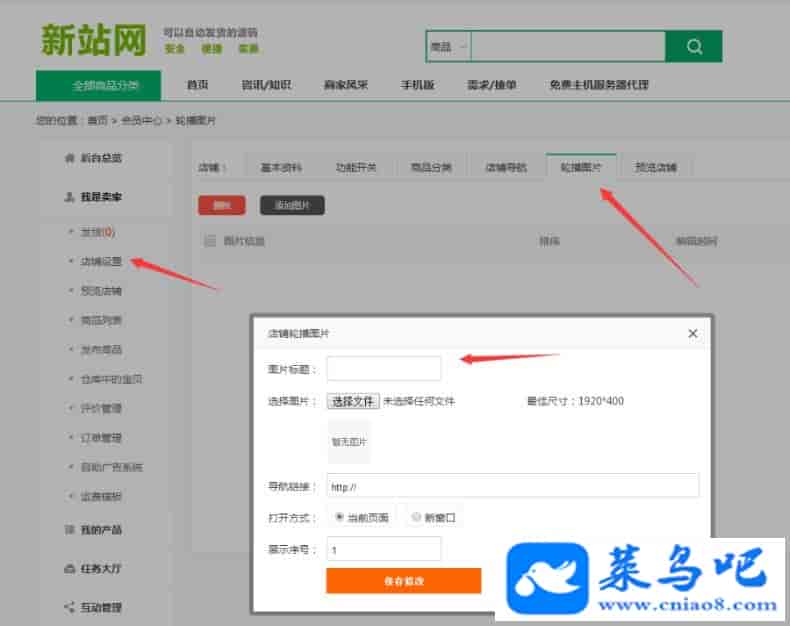The width and height of the screenshot is (790, 626).
Task: Click the 新站网 site logo
Action: point(93,39)
